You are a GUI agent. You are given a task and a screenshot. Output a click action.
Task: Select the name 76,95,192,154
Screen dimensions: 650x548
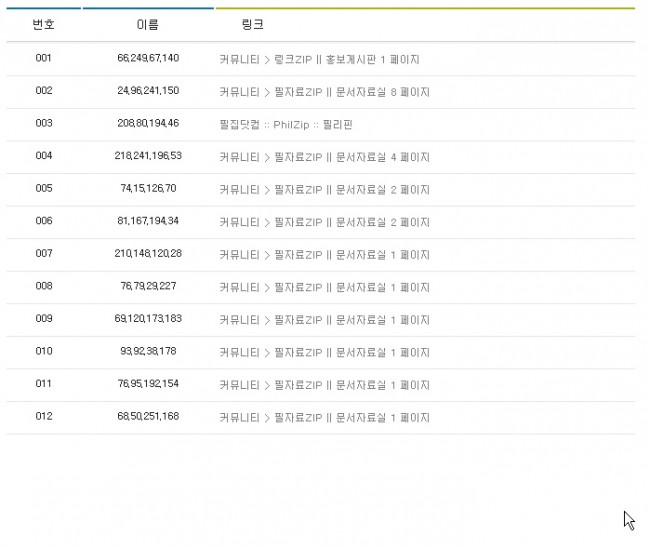click(148, 383)
